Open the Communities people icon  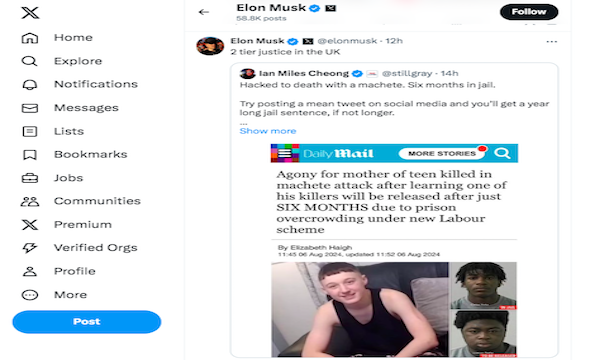pyautogui.click(x=30, y=202)
